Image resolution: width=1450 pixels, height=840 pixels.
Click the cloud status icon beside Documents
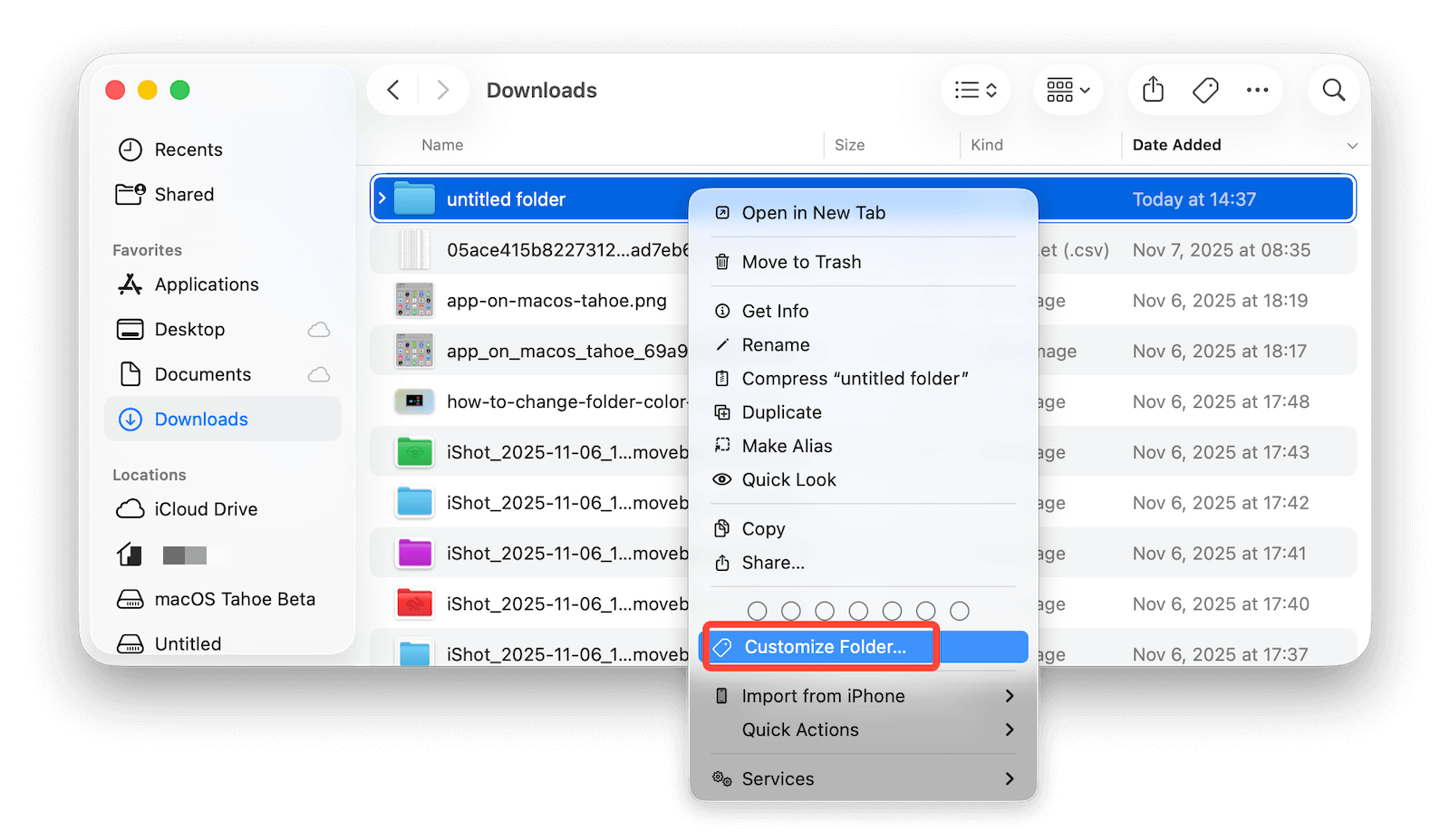pos(319,374)
